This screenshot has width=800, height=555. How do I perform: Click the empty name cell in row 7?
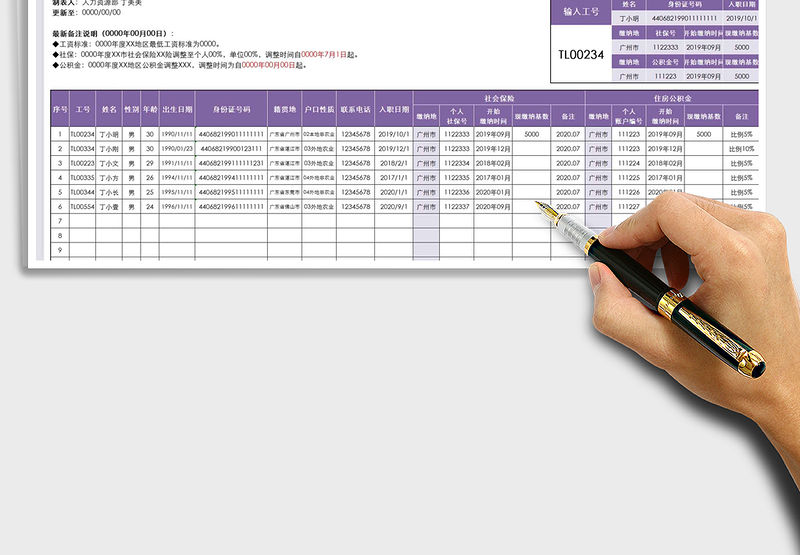[109, 221]
